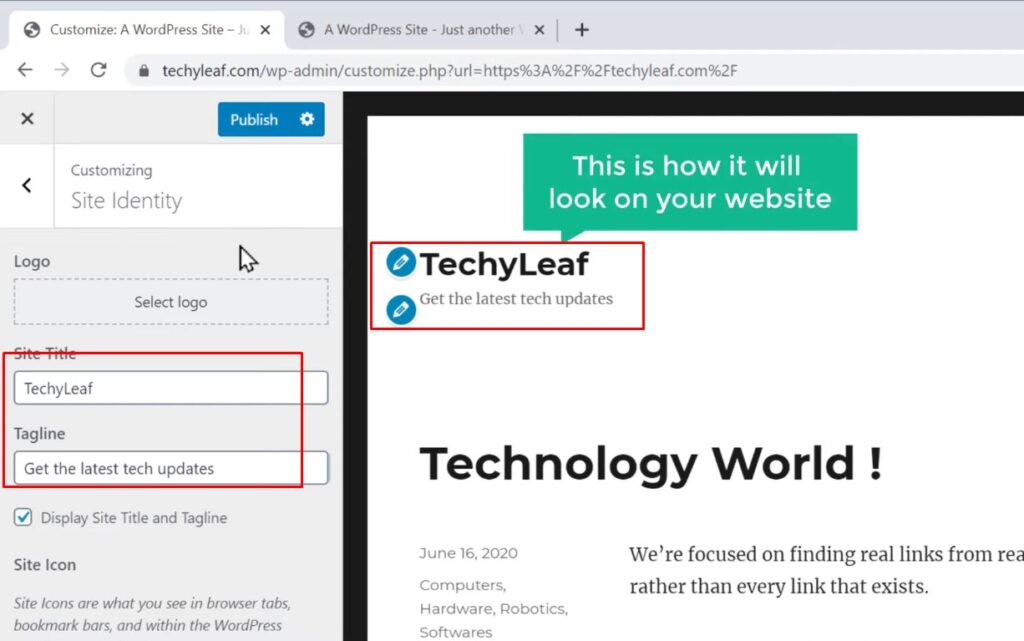Open the TechyLeaf site title link in preview
This screenshot has width=1024, height=641.
click(504, 264)
